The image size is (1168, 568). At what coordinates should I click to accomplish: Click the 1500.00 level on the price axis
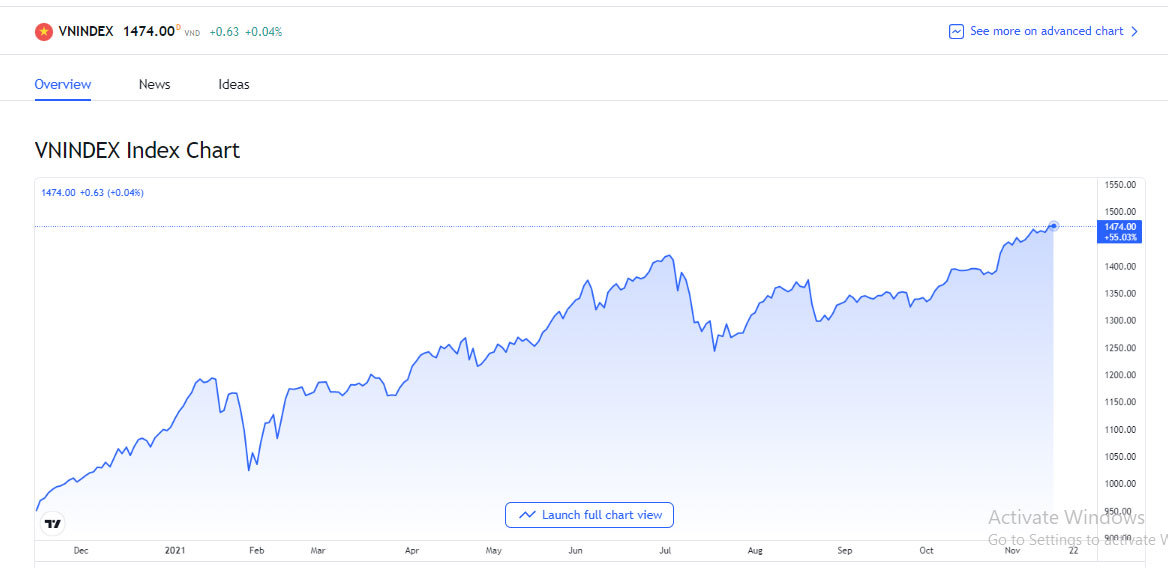pyautogui.click(x=1120, y=212)
